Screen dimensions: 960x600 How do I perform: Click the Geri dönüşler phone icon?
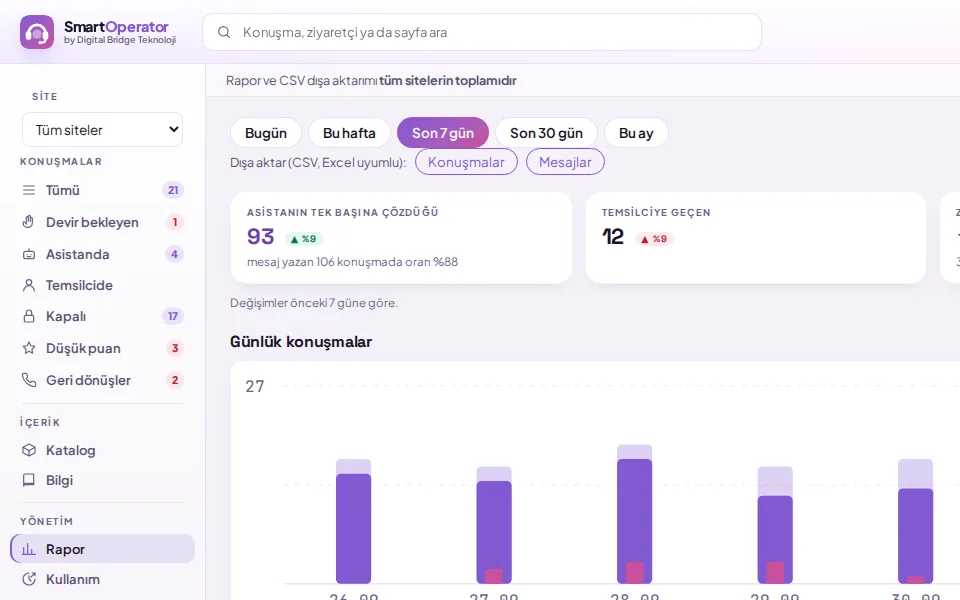pyautogui.click(x=29, y=380)
